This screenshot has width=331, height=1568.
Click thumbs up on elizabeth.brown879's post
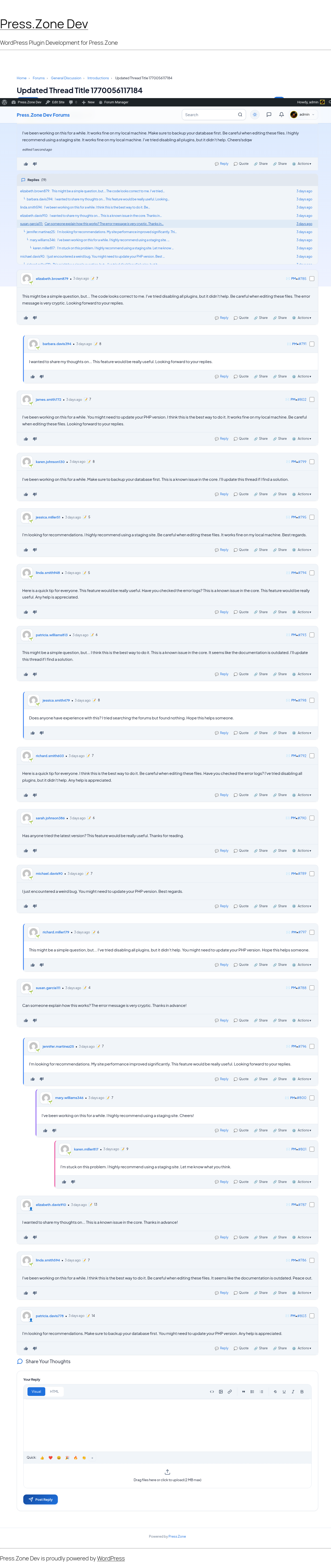[x=26, y=318]
